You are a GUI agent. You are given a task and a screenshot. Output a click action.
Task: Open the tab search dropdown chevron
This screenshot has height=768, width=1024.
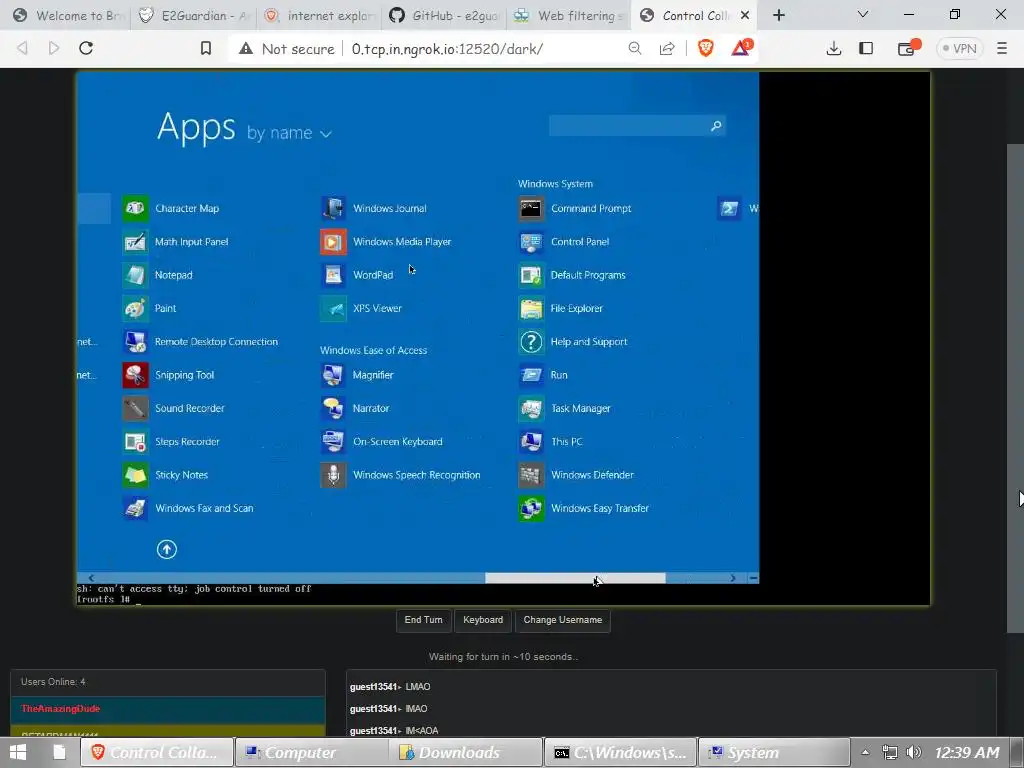pos(863,14)
